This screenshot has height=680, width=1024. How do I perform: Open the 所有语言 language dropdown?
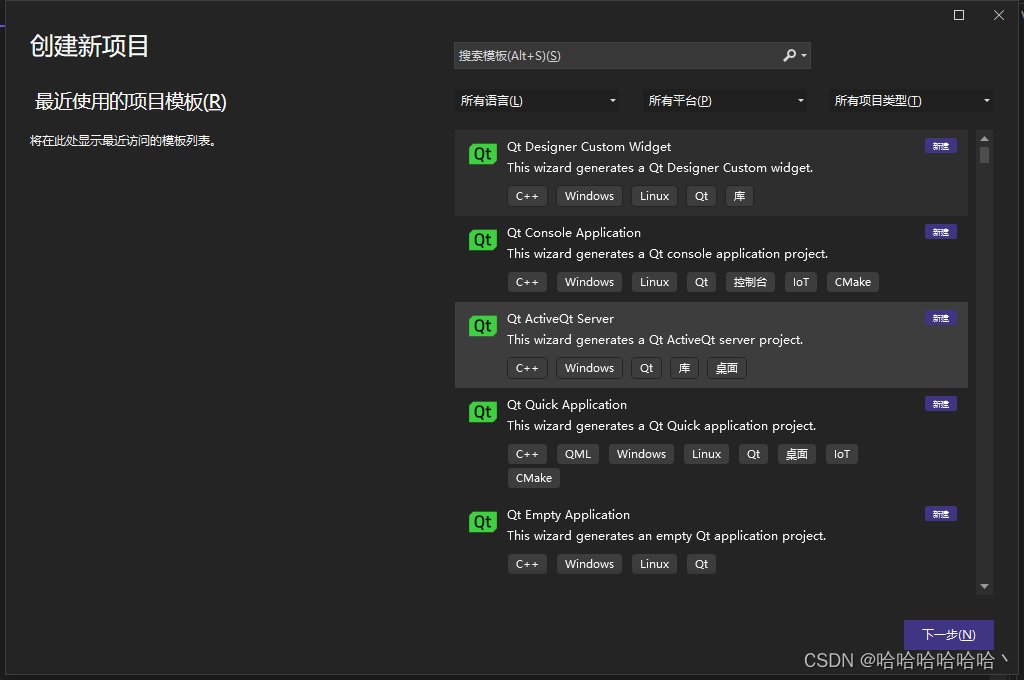point(537,101)
